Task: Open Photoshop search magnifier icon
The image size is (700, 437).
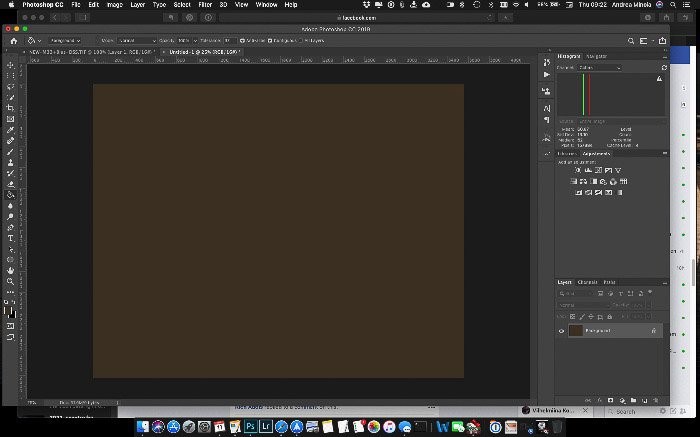Action: [x=631, y=41]
